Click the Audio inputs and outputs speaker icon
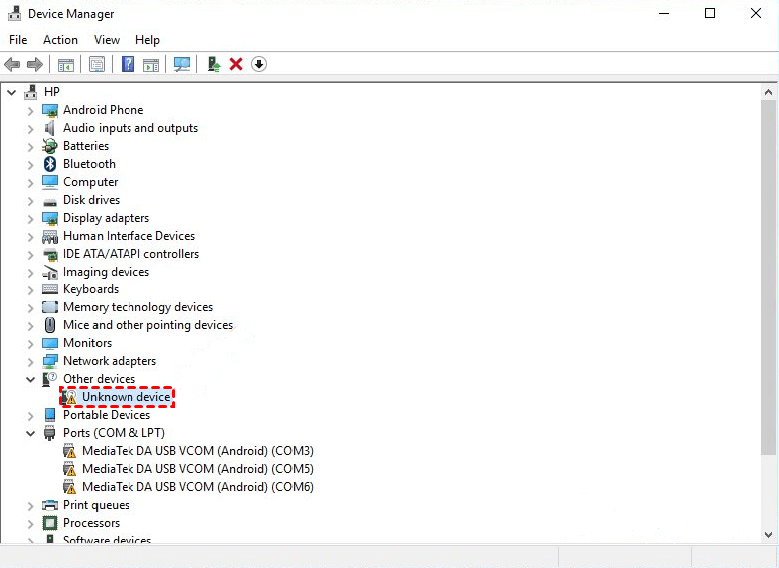Screen dimensions: 779x568 tap(50, 128)
